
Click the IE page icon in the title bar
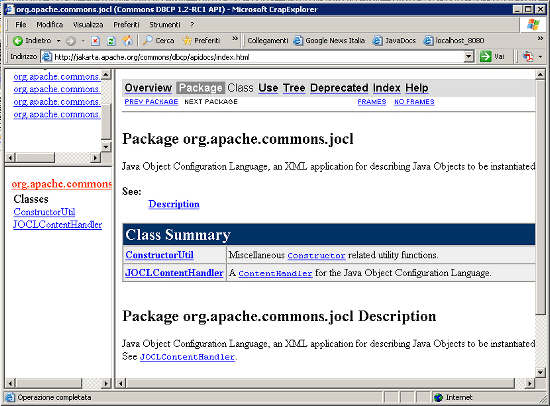[x=10, y=9]
